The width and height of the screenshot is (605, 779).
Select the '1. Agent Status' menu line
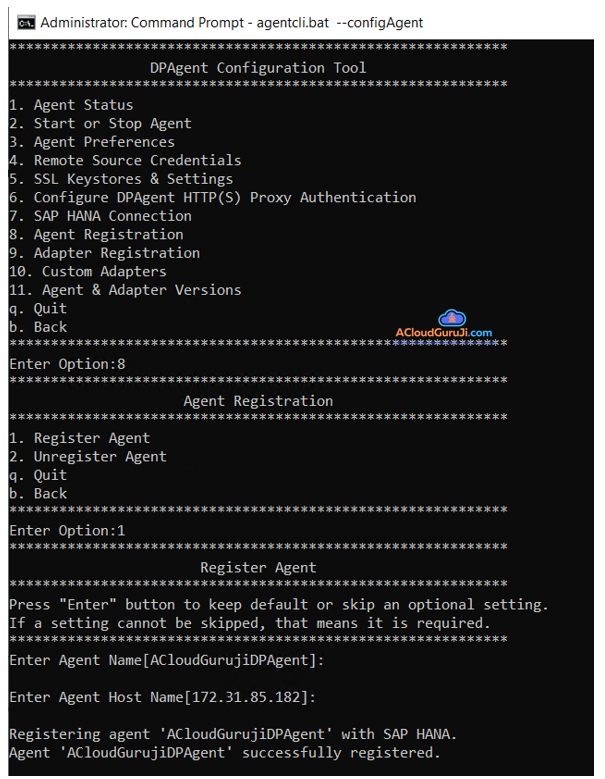(x=71, y=105)
